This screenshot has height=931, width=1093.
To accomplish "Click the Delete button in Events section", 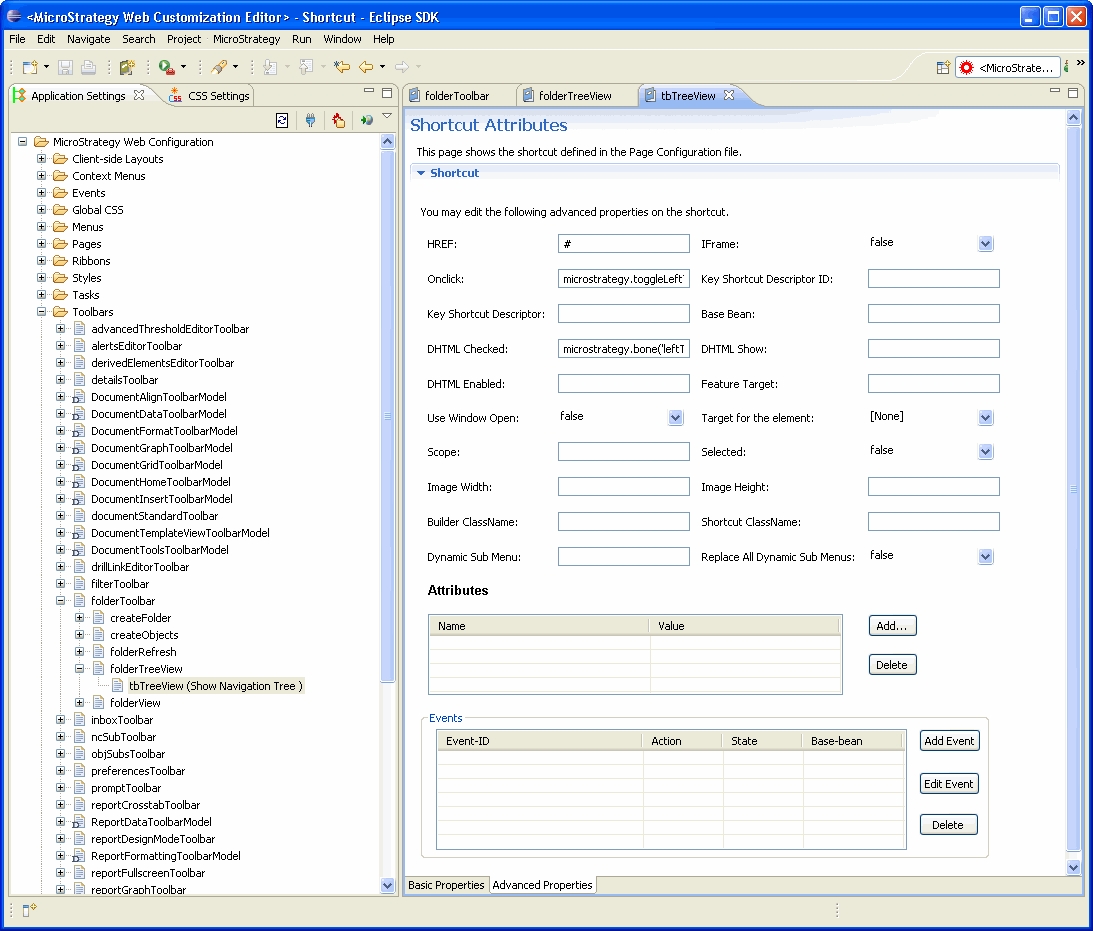I will coord(948,824).
